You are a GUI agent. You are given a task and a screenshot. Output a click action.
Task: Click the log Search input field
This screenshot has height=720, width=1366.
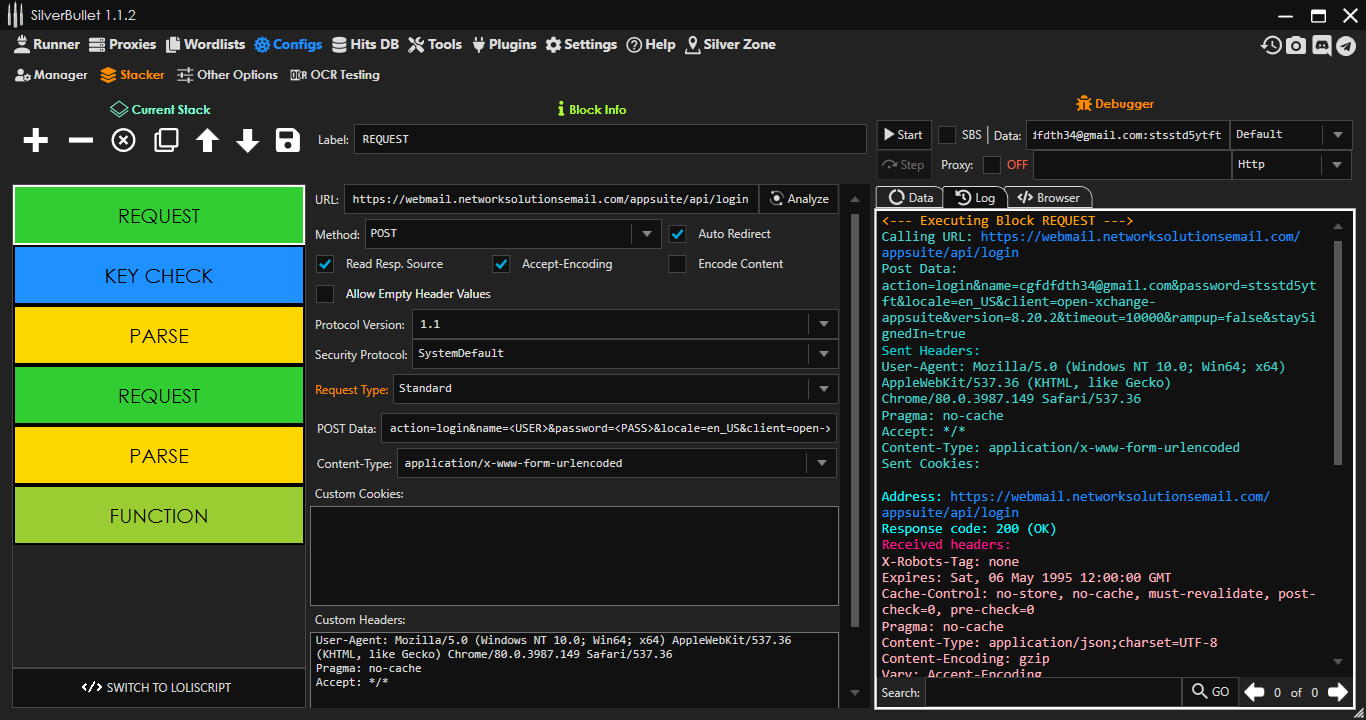click(x=1052, y=692)
